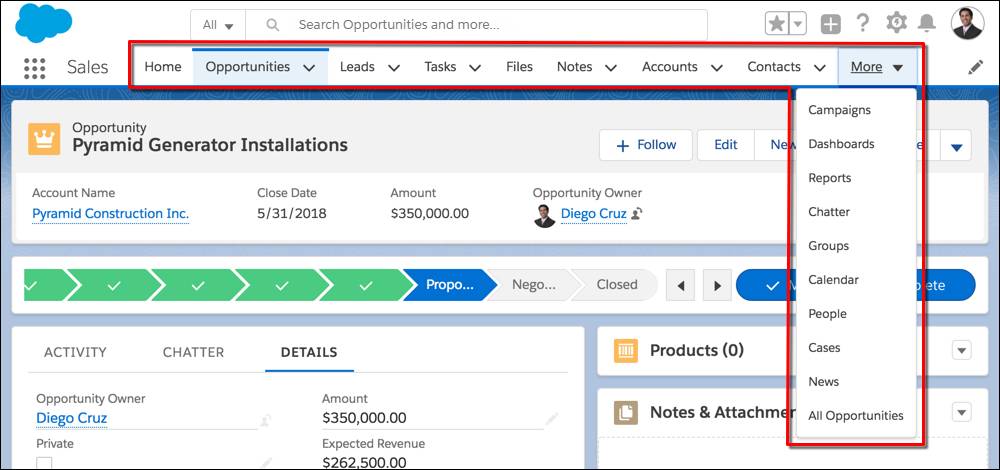Toggle the Private checkbox
The width and height of the screenshot is (1000, 470).
(x=44, y=464)
